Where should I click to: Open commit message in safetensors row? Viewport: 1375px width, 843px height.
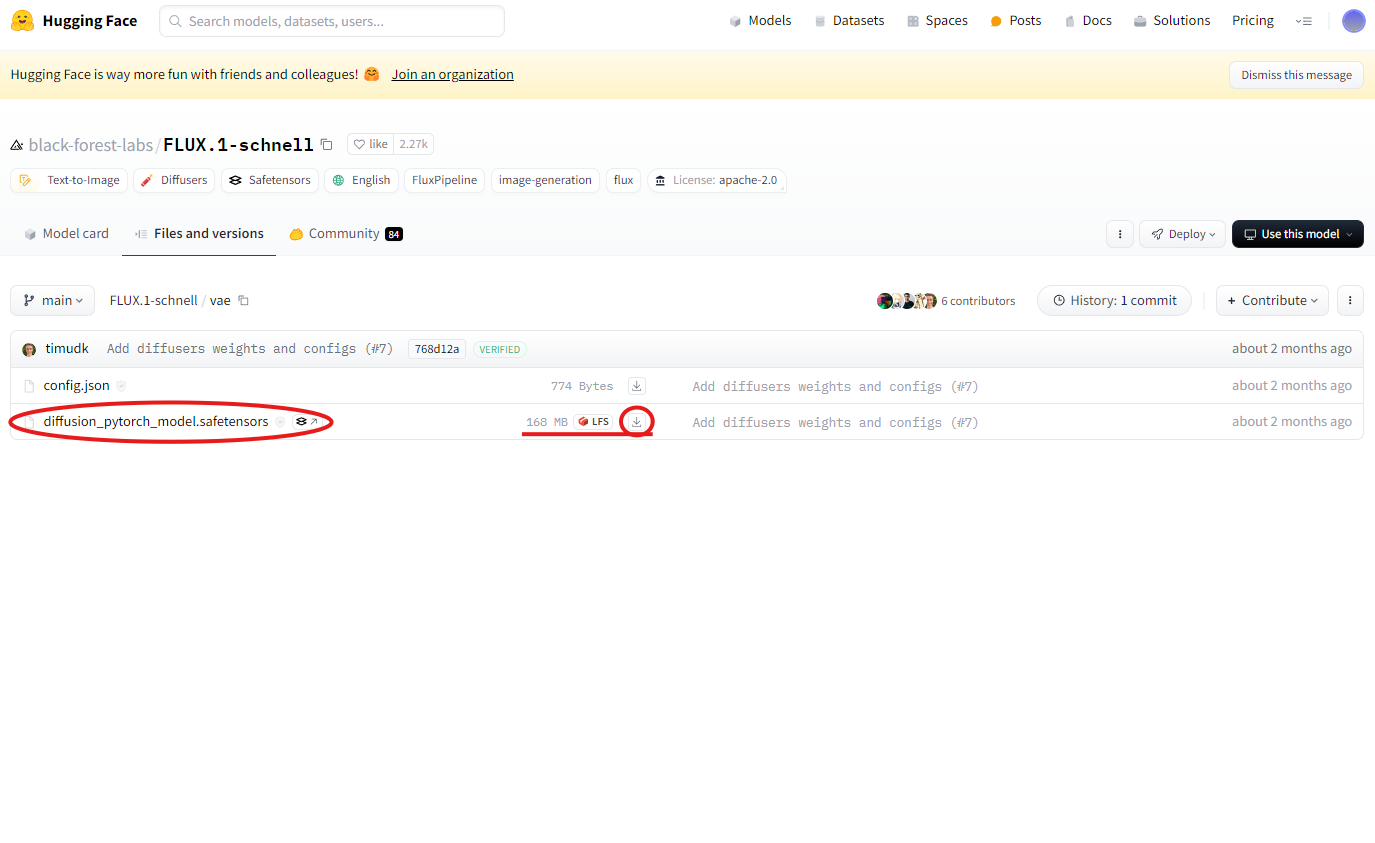coord(835,422)
